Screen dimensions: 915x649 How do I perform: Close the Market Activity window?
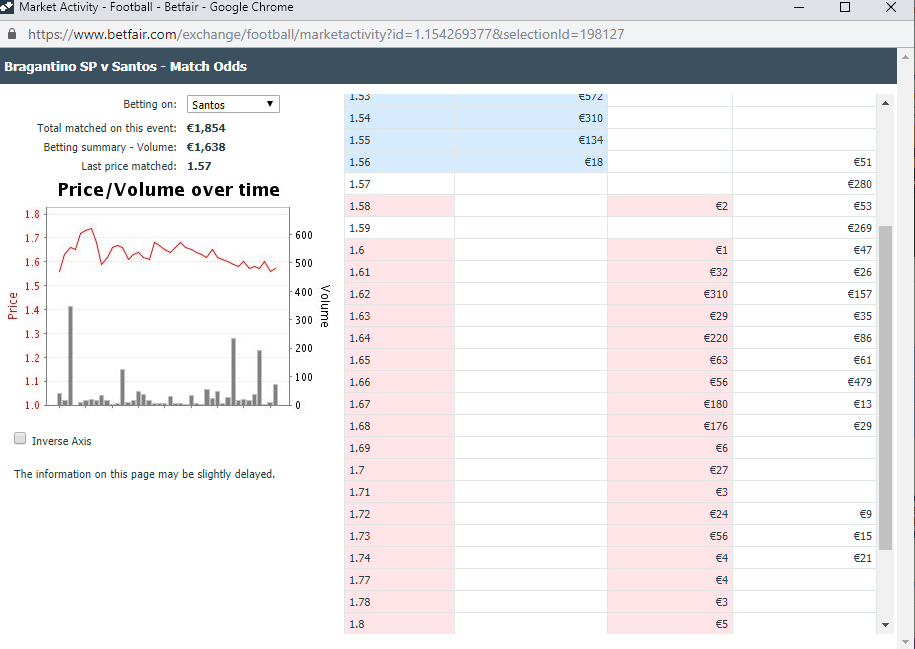point(890,8)
